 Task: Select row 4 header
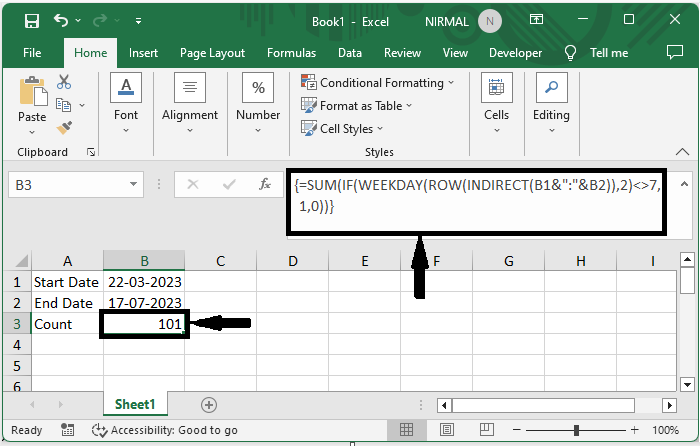click(17, 345)
